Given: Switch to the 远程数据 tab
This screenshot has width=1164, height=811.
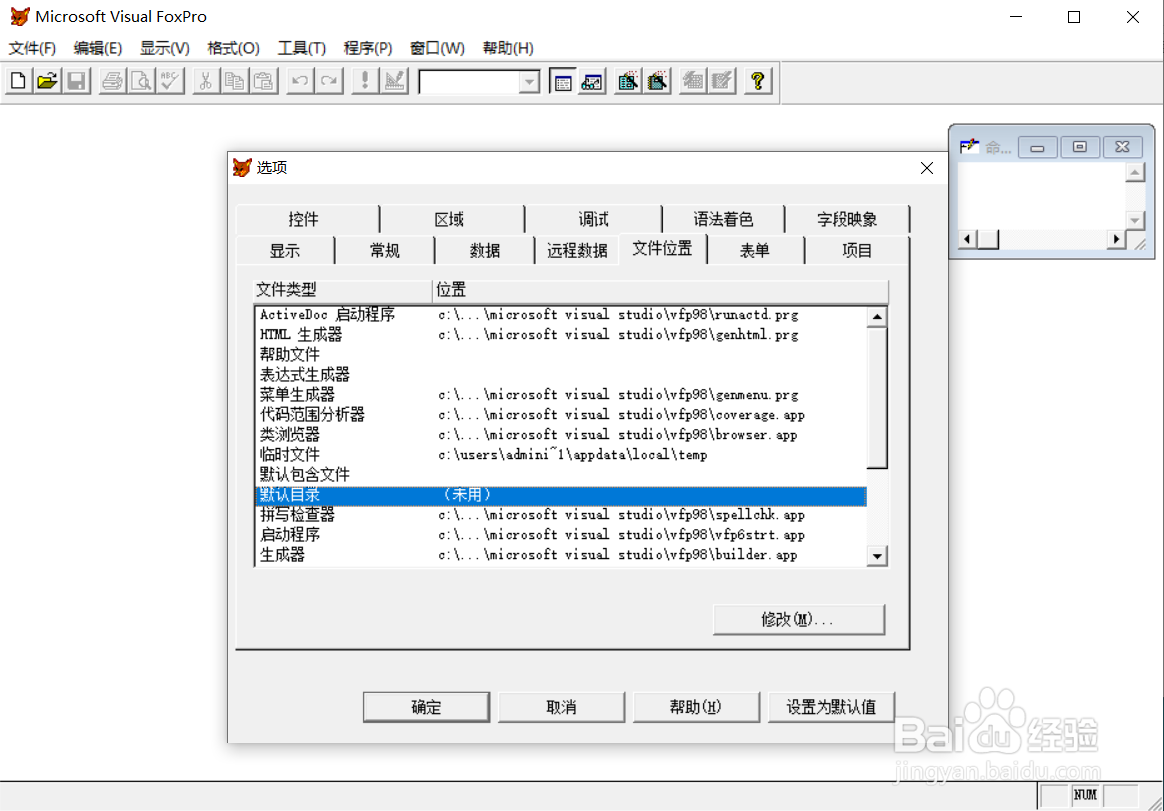Looking at the screenshot, I should click(578, 250).
